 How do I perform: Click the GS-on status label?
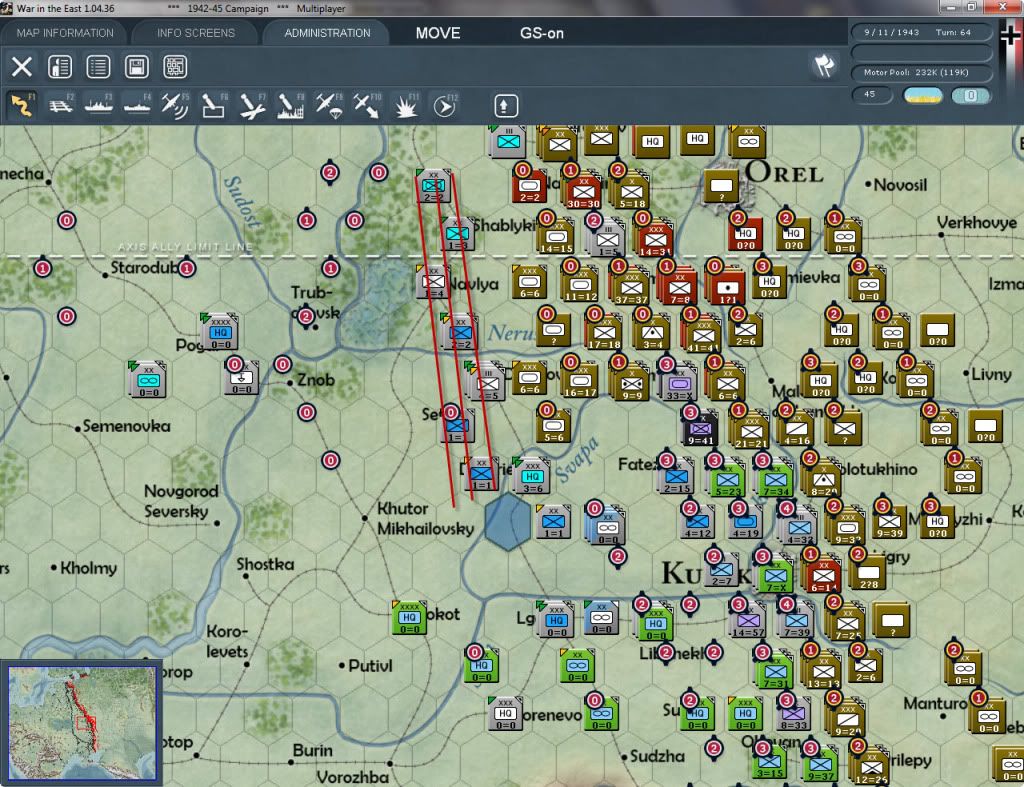(541, 33)
